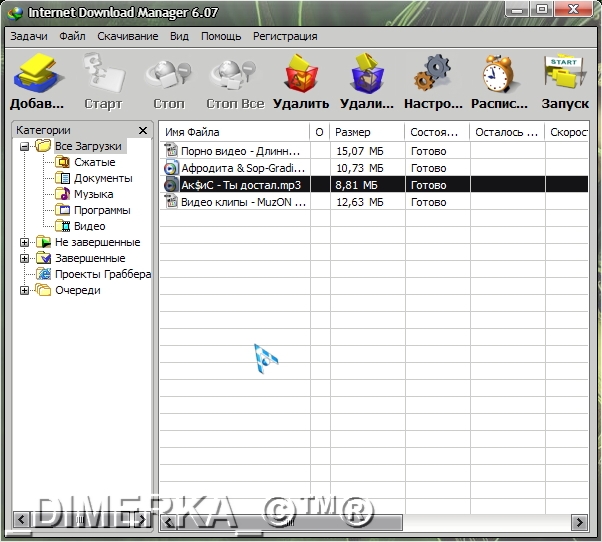Click right arrow of file list scrollbar
The image size is (602, 542).
[578, 522]
